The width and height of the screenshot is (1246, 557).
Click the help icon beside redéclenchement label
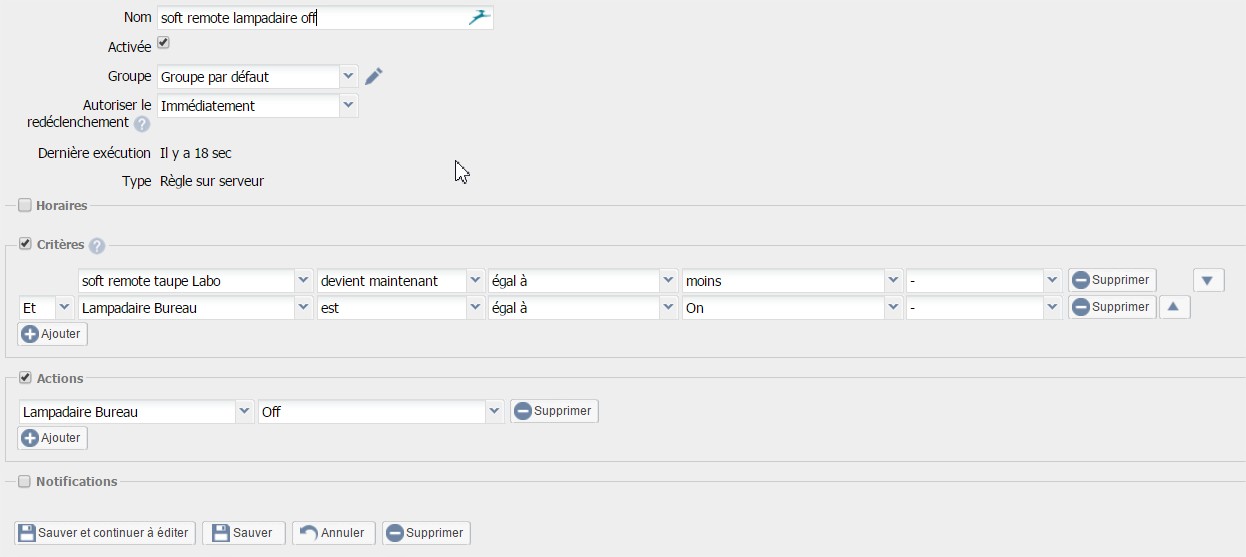tap(142, 124)
